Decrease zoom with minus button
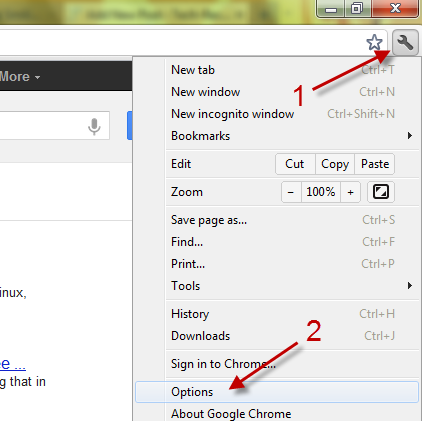 (x=291, y=192)
